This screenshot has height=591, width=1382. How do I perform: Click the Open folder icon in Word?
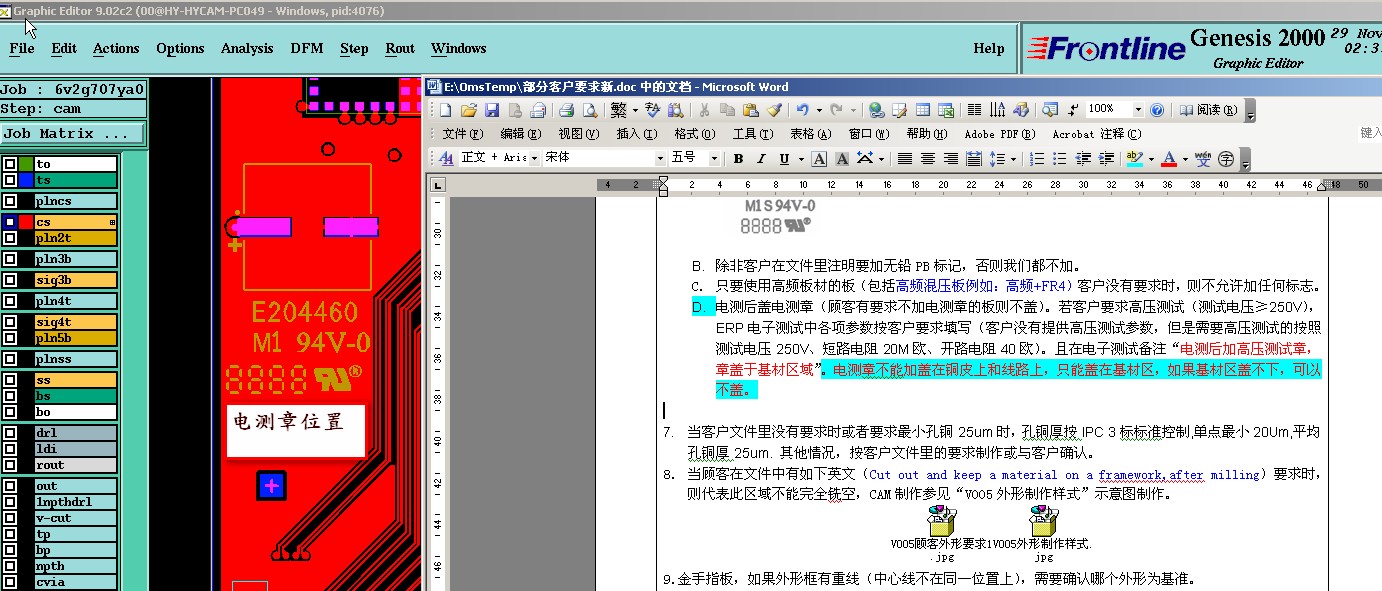[469, 110]
